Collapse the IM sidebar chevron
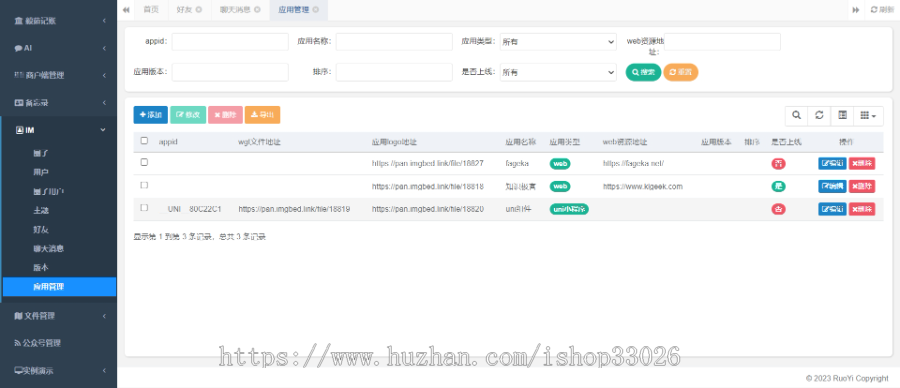 pos(103,130)
